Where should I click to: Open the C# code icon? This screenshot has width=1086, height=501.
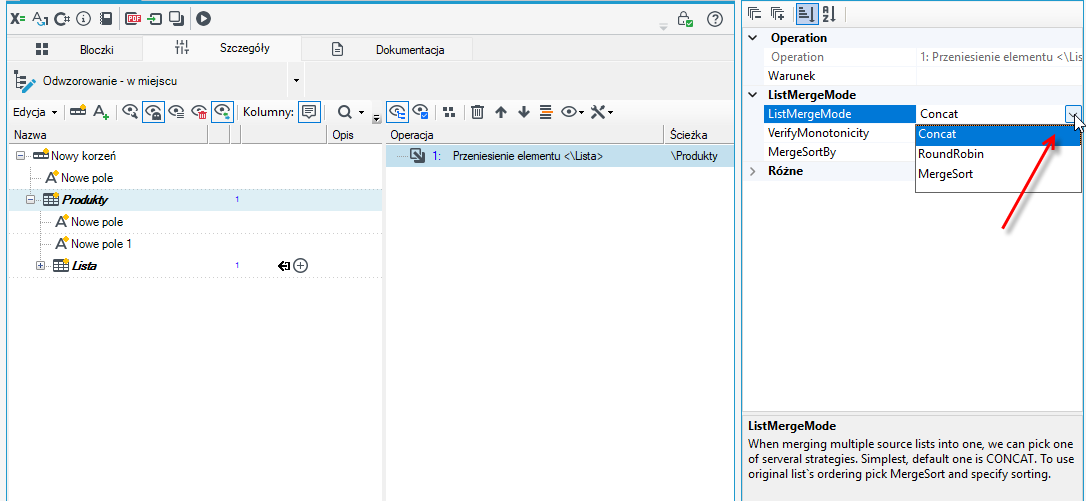(62, 19)
